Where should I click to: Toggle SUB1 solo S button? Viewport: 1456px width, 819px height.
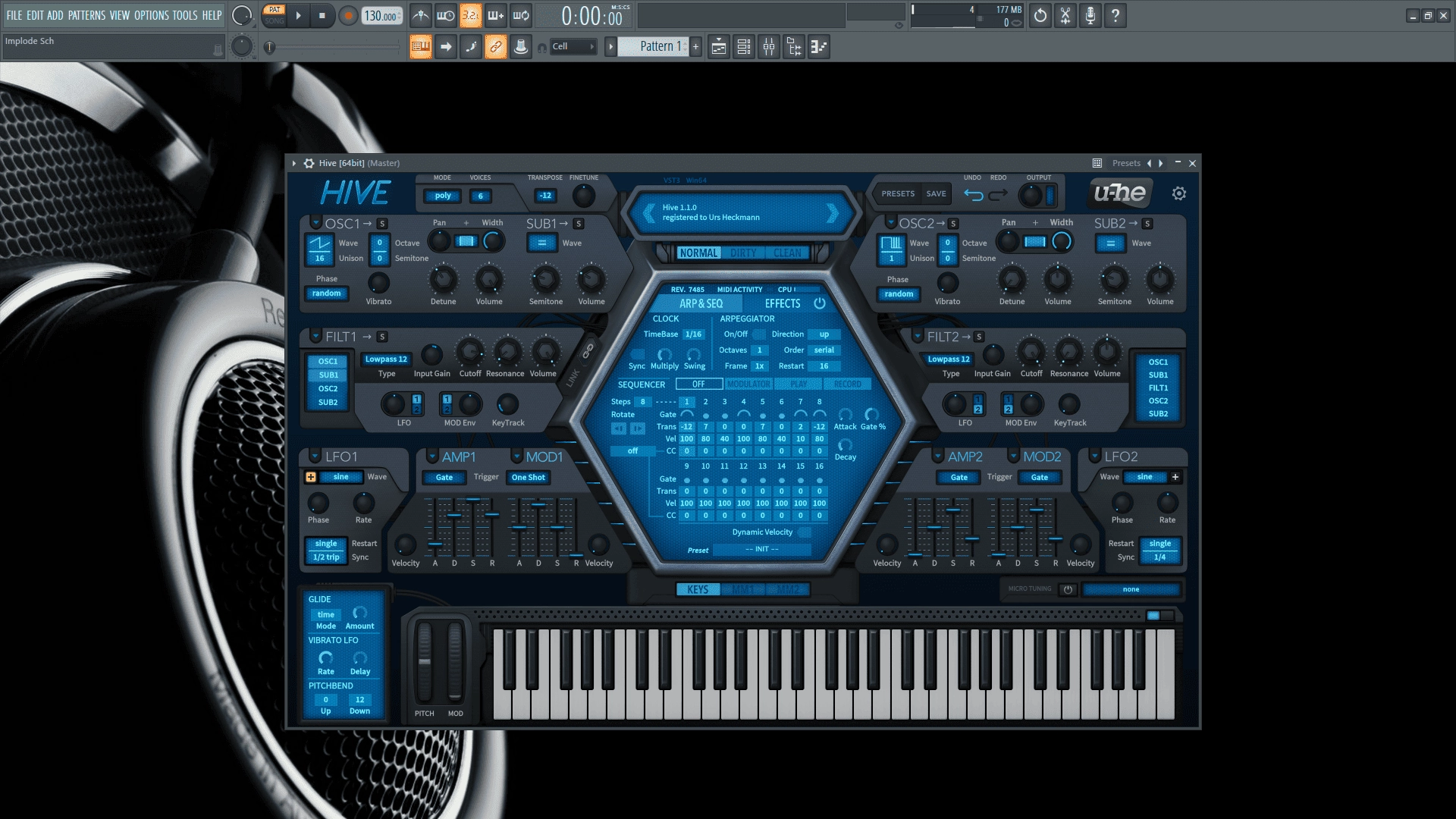tap(579, 224)
